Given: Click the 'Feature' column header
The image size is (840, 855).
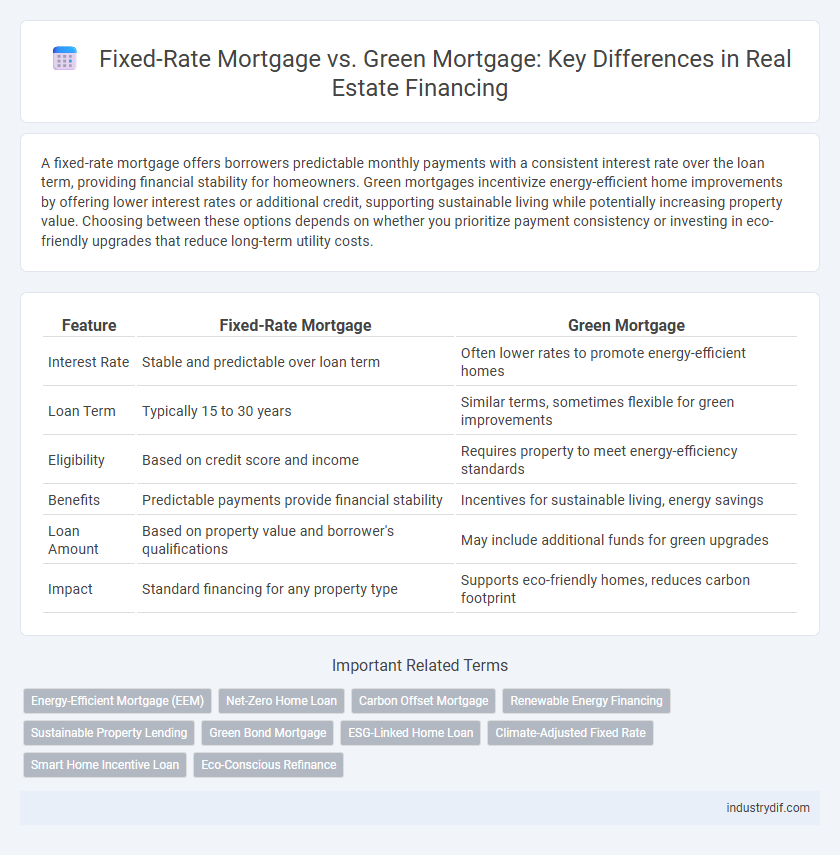Looking at the screenshot, I should (89, 326).
